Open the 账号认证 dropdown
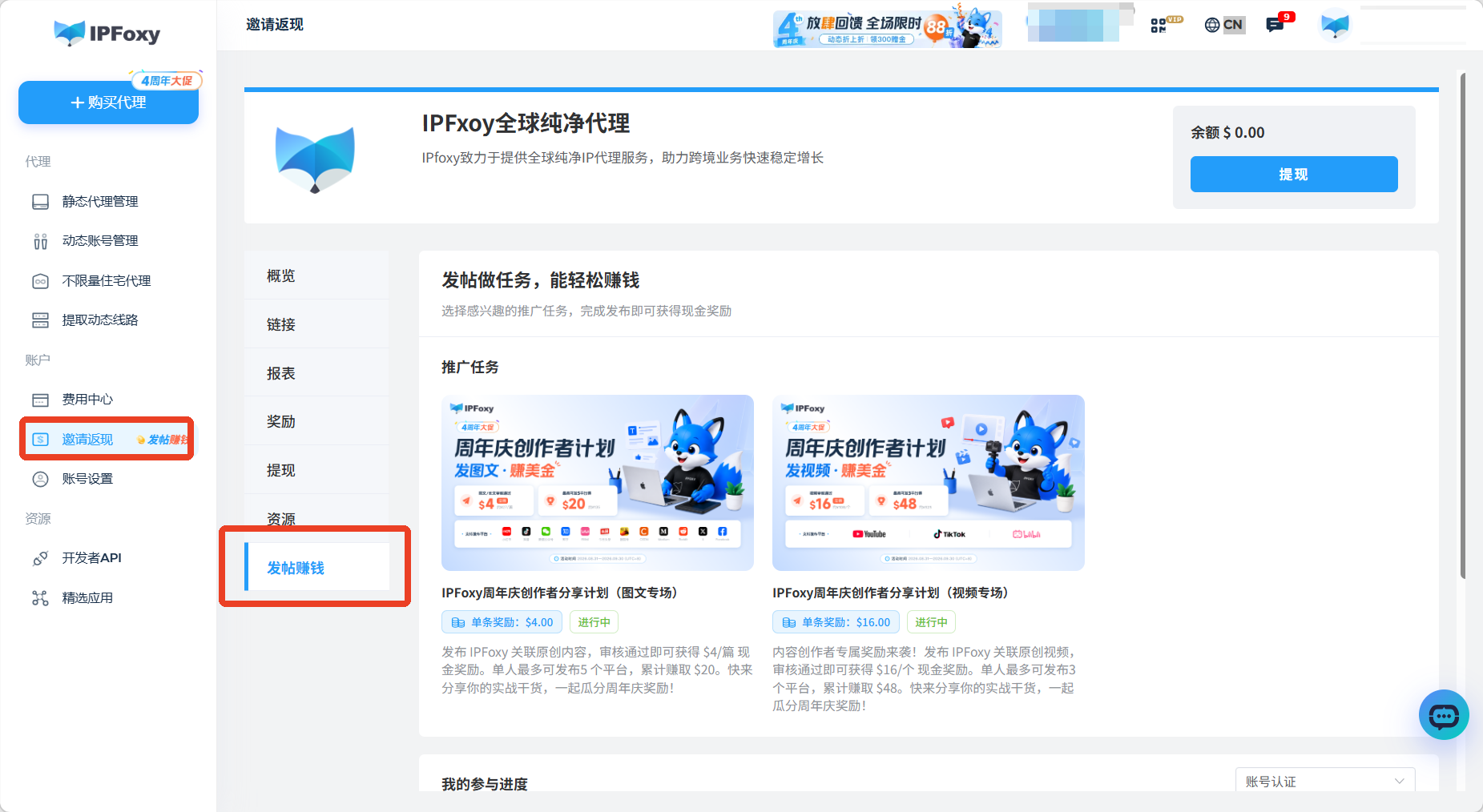 1325,781
